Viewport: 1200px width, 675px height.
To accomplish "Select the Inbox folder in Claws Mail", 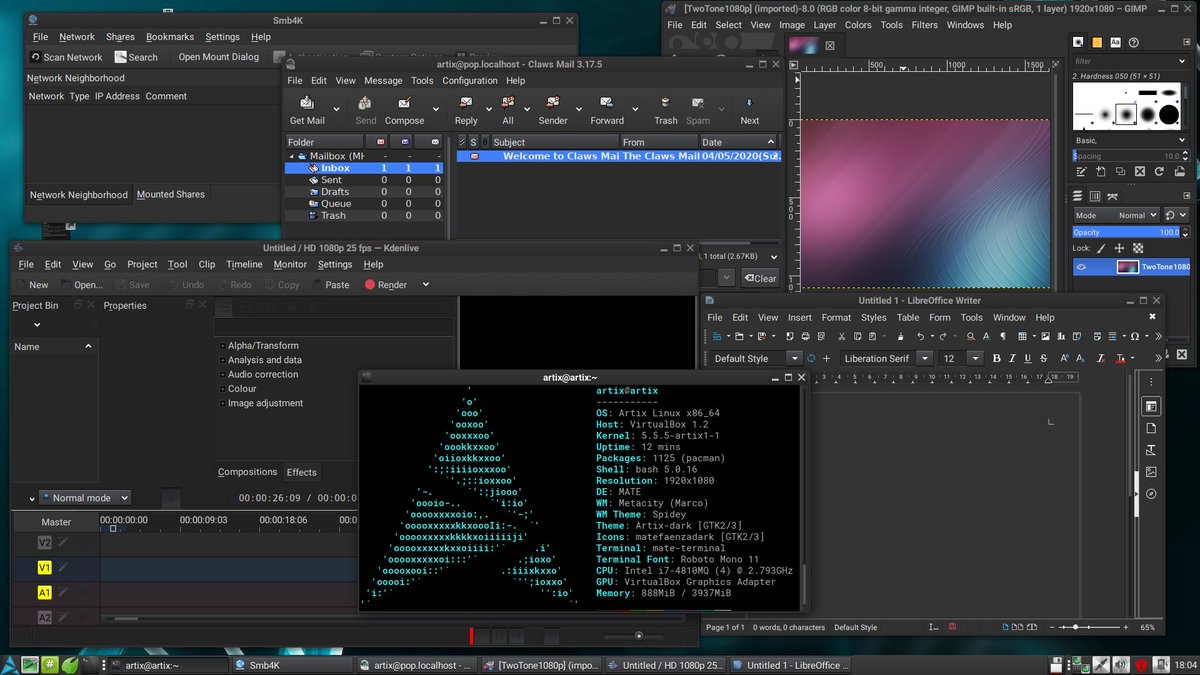I will [335, 167].
